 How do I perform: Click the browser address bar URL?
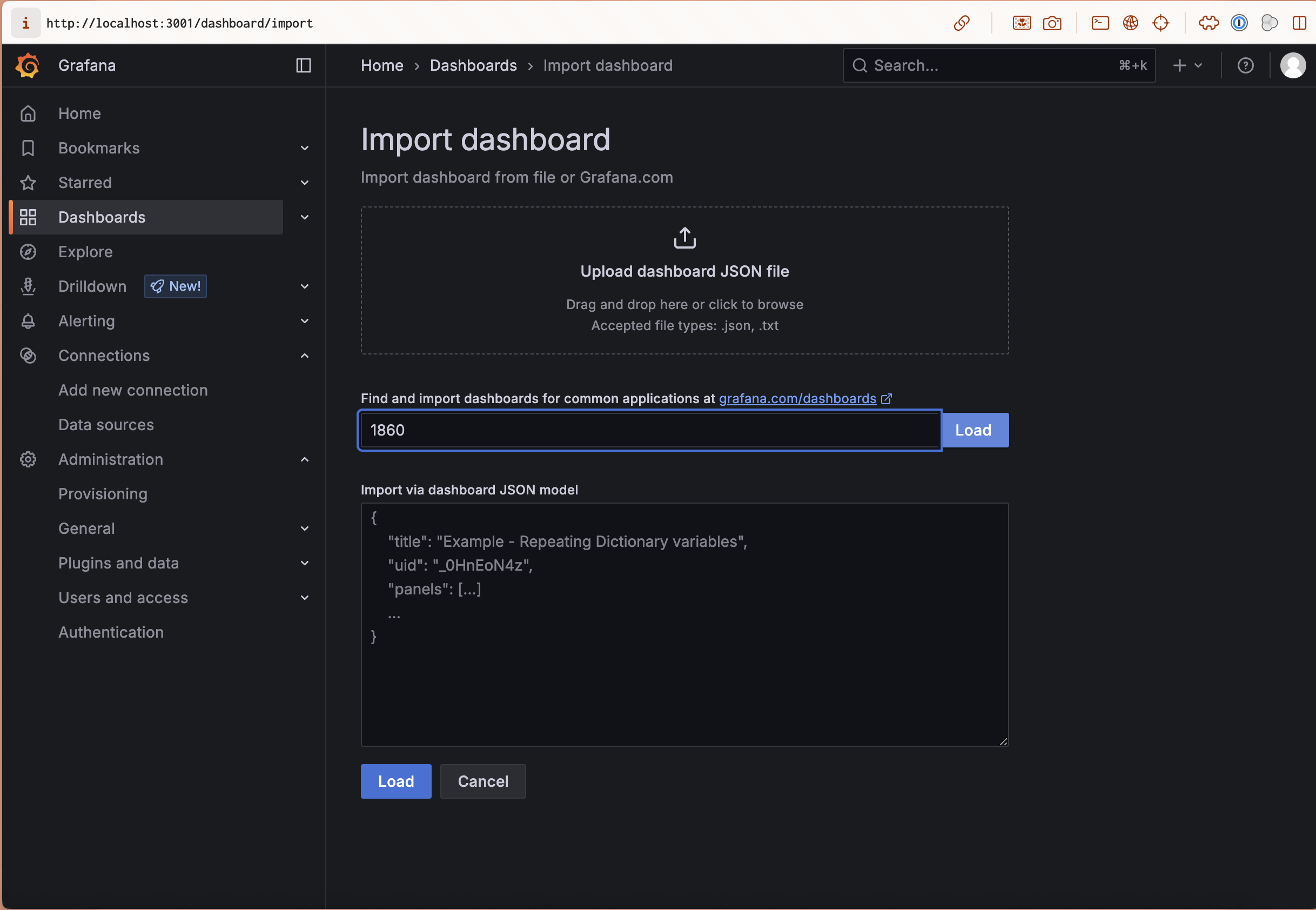[179, 23]
